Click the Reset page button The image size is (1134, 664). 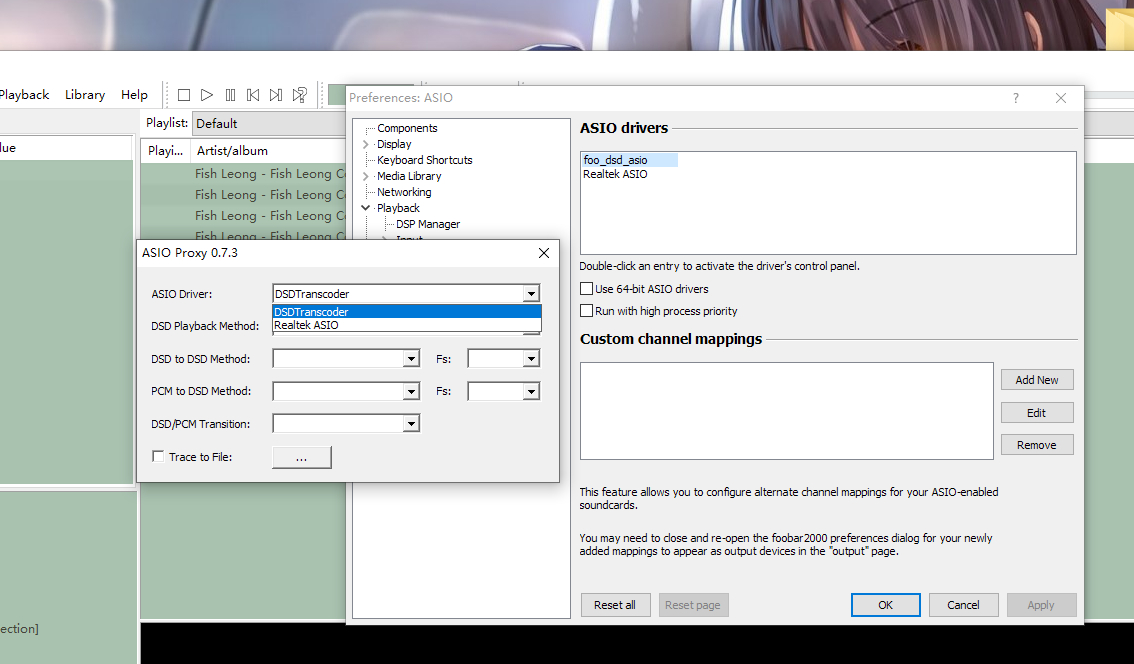(x=693, y=605)
